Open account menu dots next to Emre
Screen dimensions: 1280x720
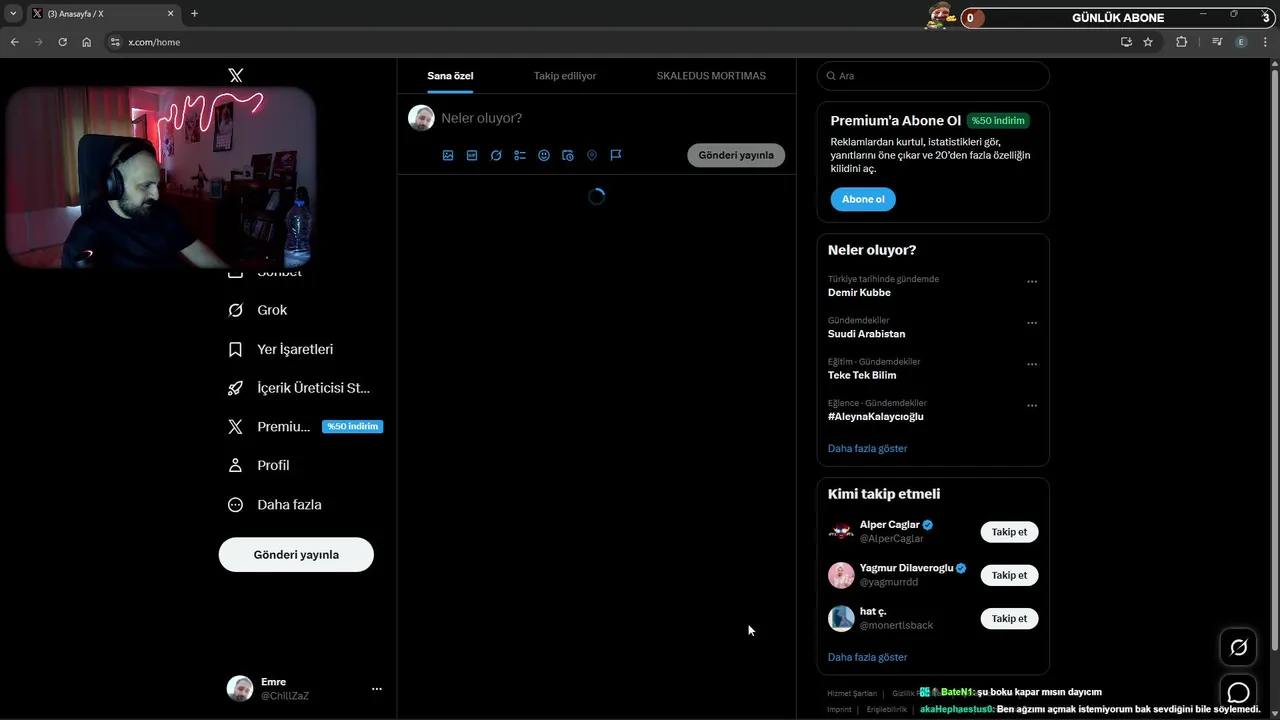[x=377, y=688]
